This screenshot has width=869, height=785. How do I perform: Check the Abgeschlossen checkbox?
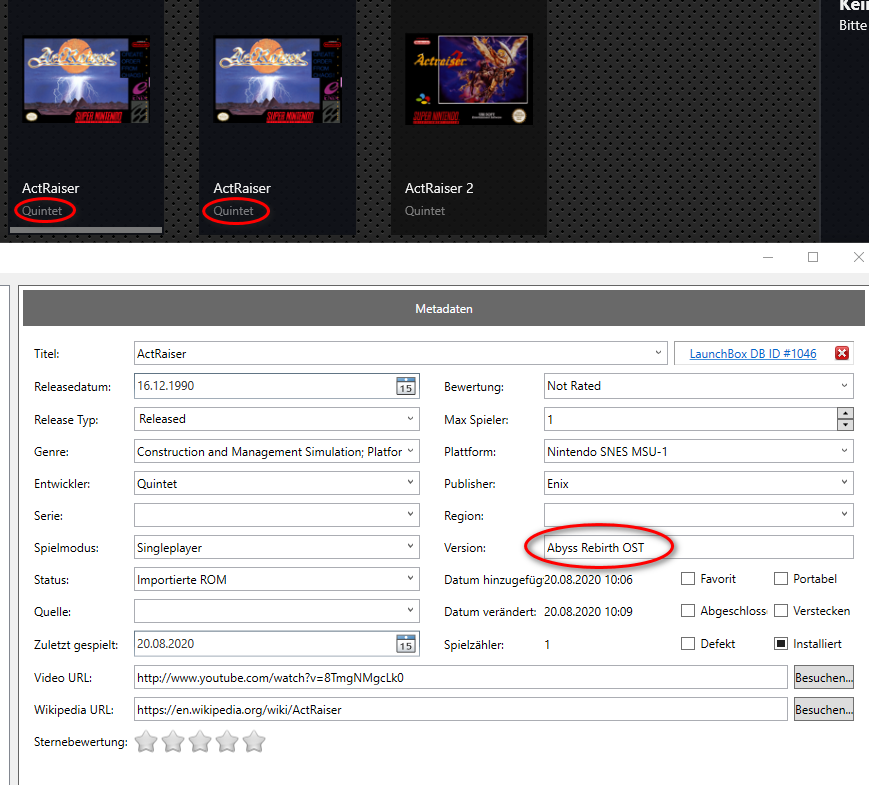[688, 611]
